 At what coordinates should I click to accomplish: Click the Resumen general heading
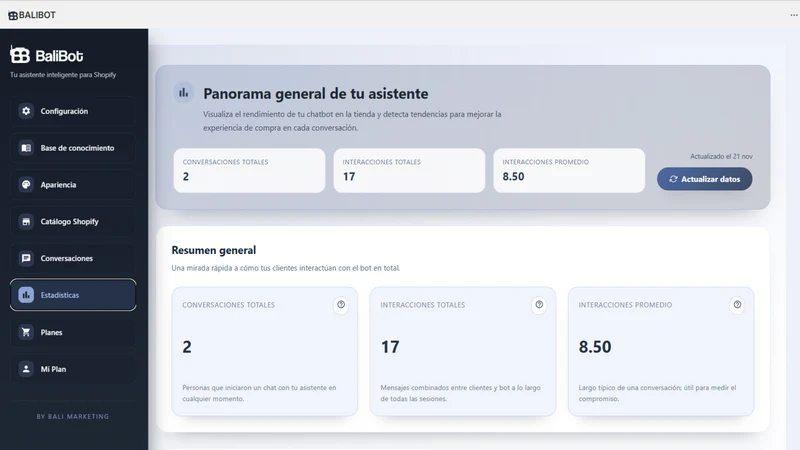pyautogui.click(x=214, y=250)
